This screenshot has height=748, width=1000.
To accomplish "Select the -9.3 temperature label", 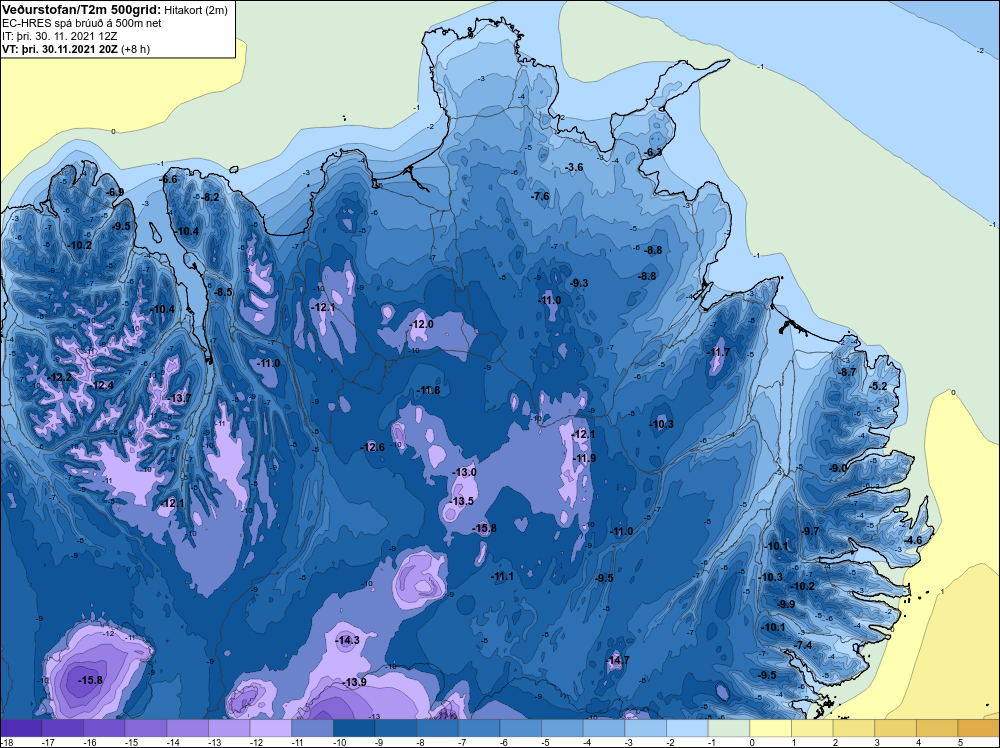I will [579, 283].
